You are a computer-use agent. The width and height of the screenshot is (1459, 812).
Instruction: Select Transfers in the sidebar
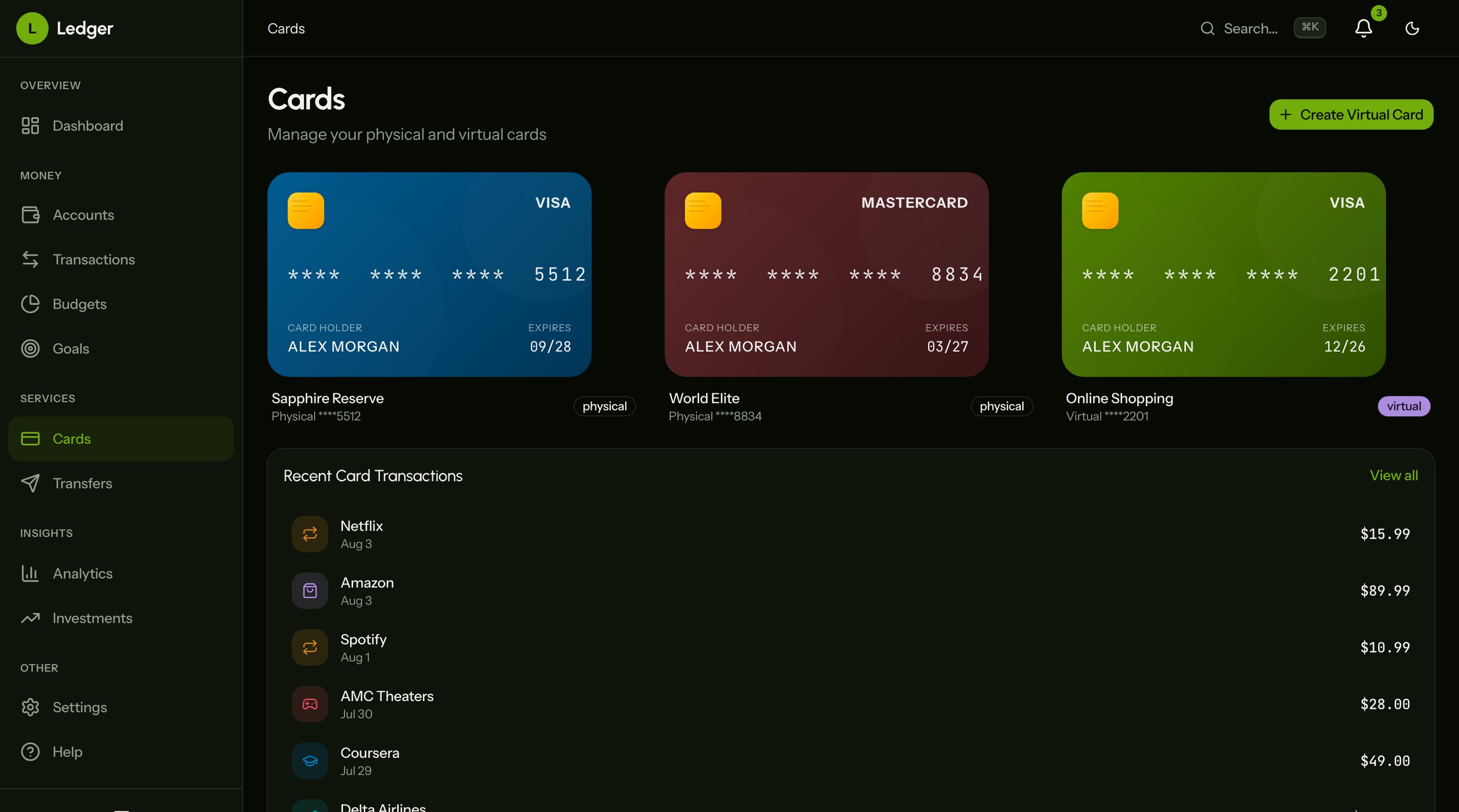tap(121, 483)
